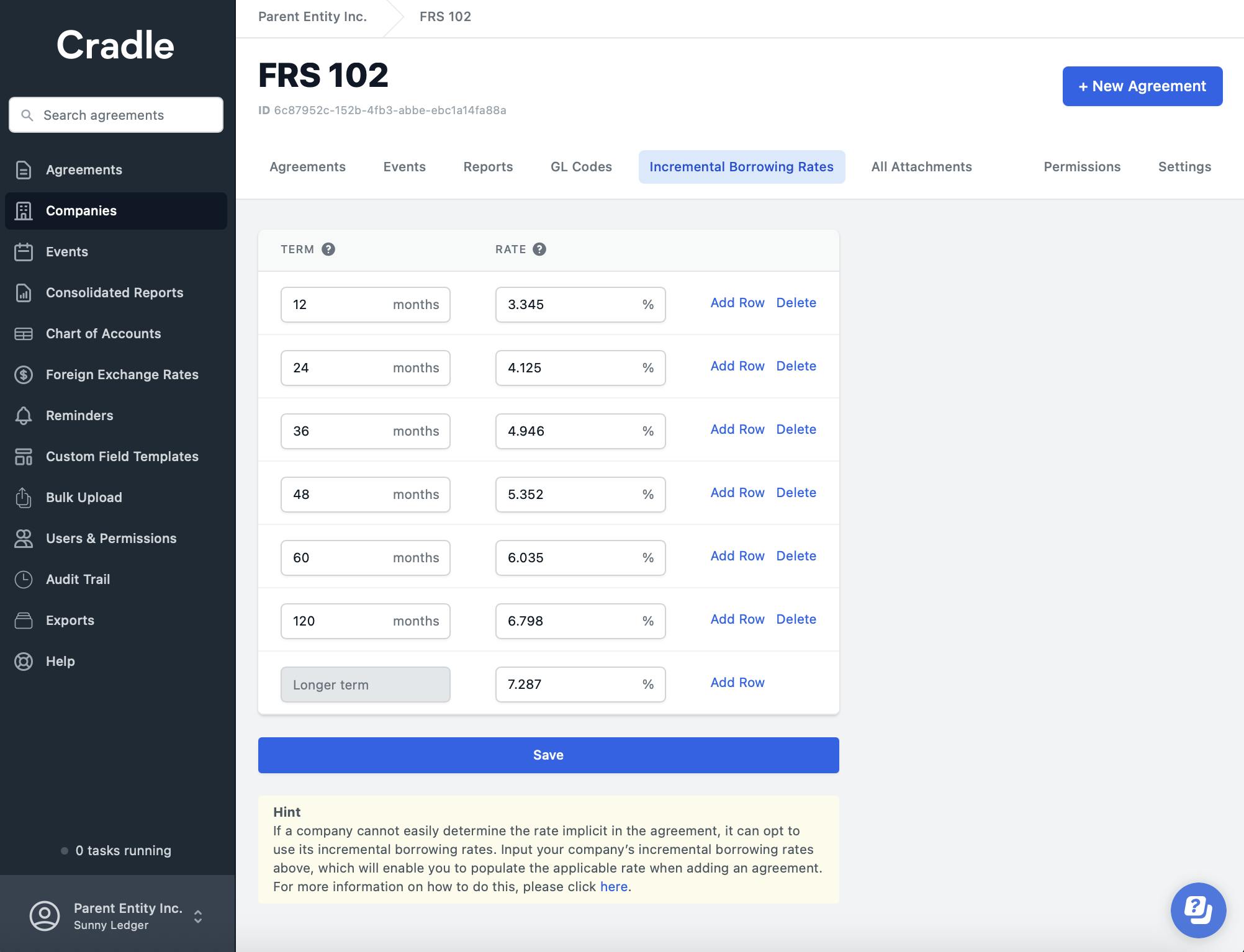Viewport: 1244px width, 952px height.
Task: Switch to the GL Codes tab
Action: click(x=581, y=167)
